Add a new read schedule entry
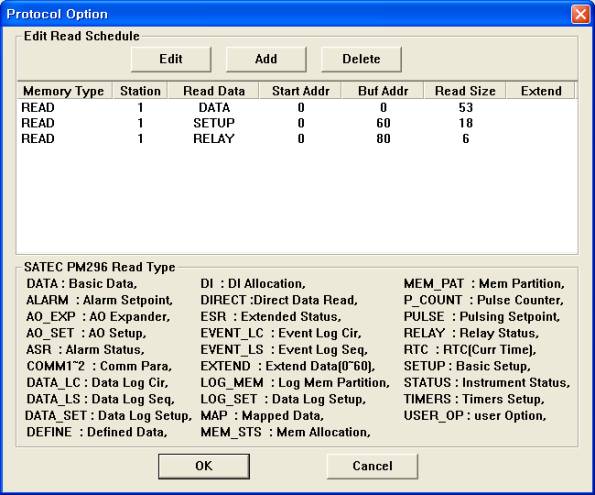595x495 pixels. 266,59
